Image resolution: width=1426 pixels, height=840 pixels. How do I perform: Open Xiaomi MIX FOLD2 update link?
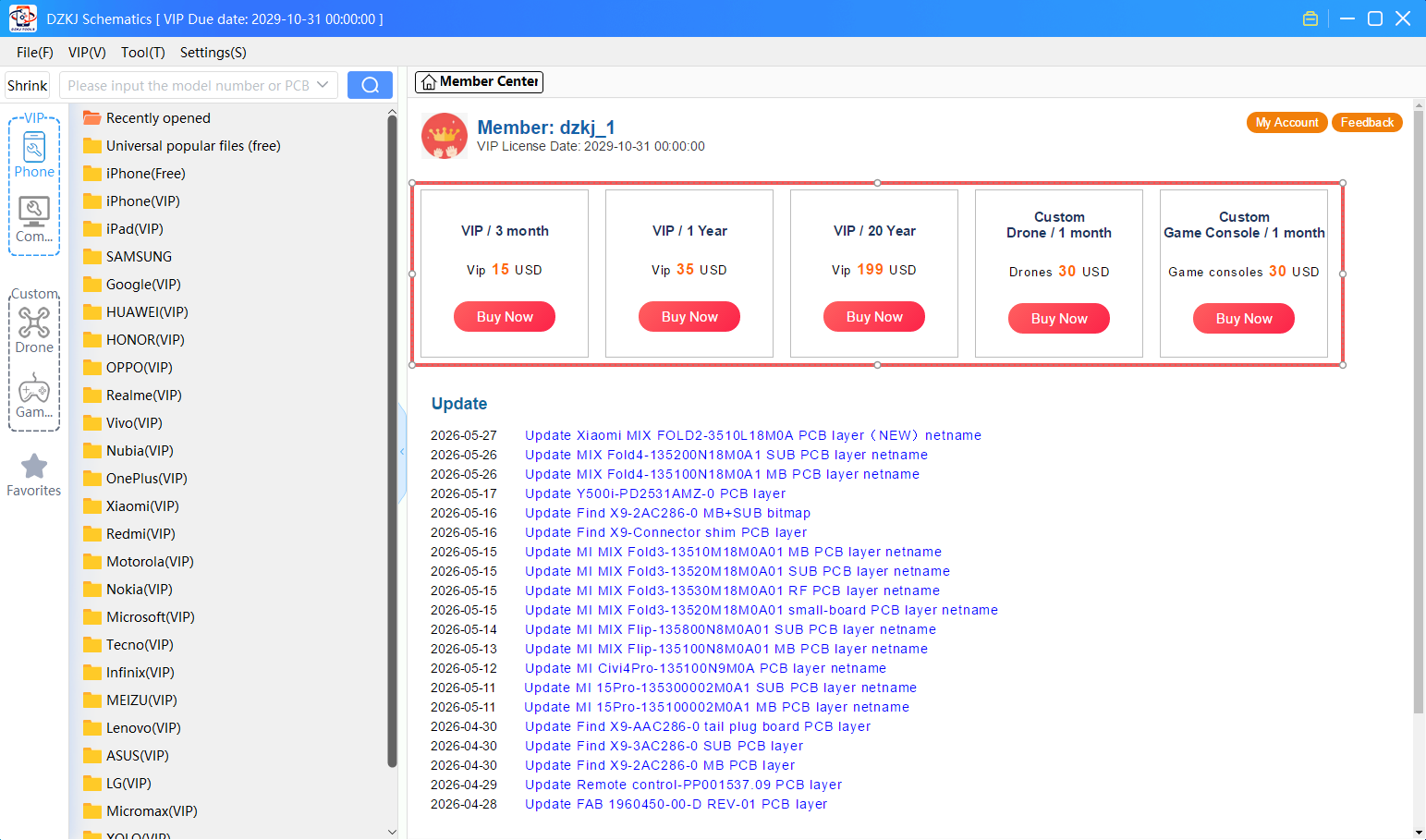753,435
